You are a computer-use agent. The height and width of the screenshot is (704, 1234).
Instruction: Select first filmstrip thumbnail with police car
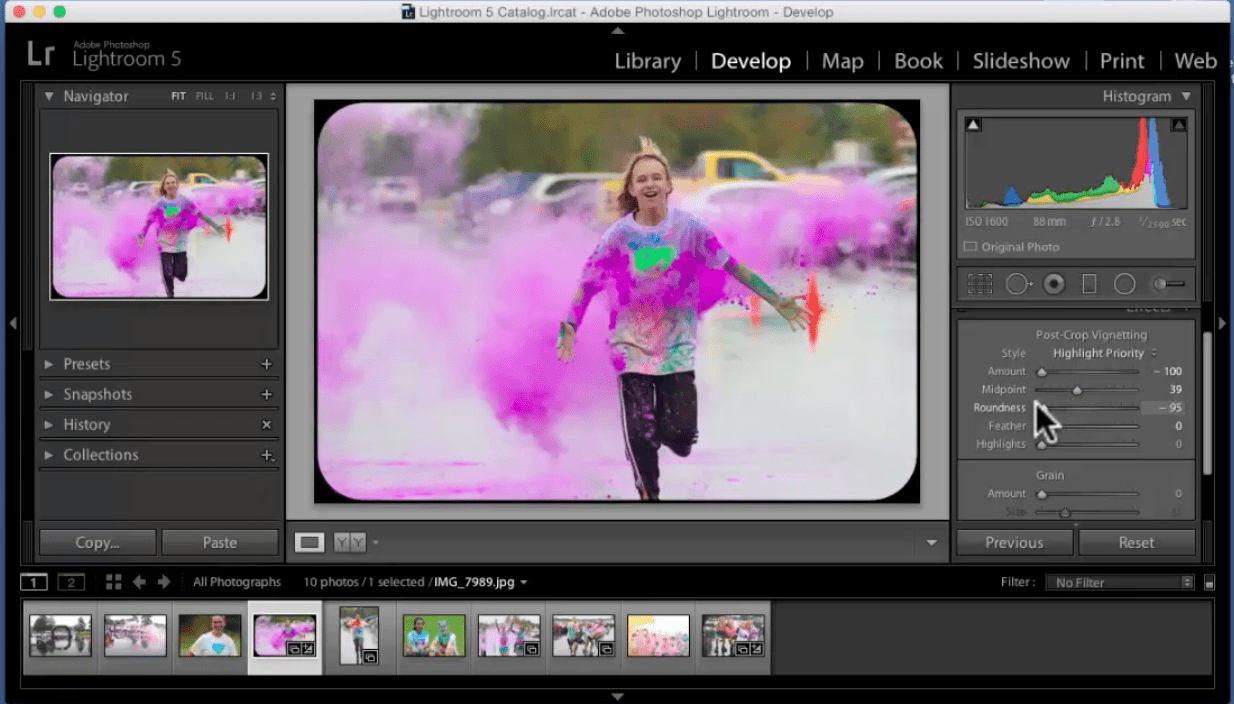click(60, 635)
